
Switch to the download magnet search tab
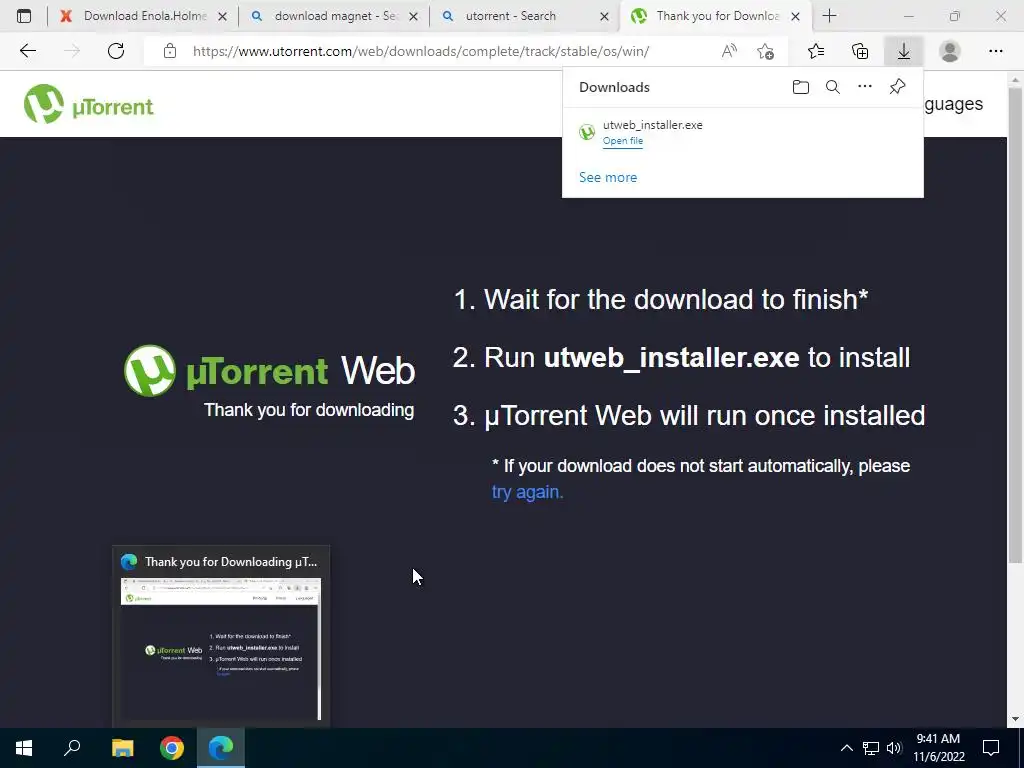click(334, 16)
